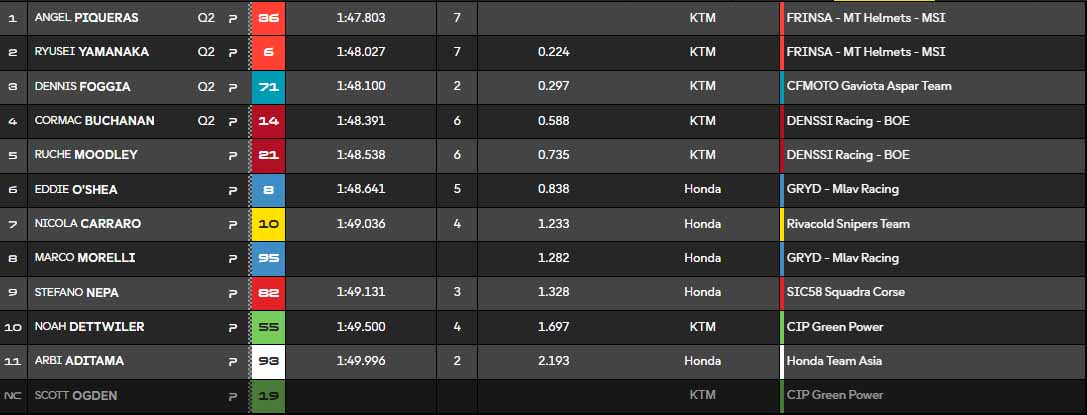The image size is (1087, 415).
Task: Click the pit icon beside Nicola Carraro
Action: point(233,224)
